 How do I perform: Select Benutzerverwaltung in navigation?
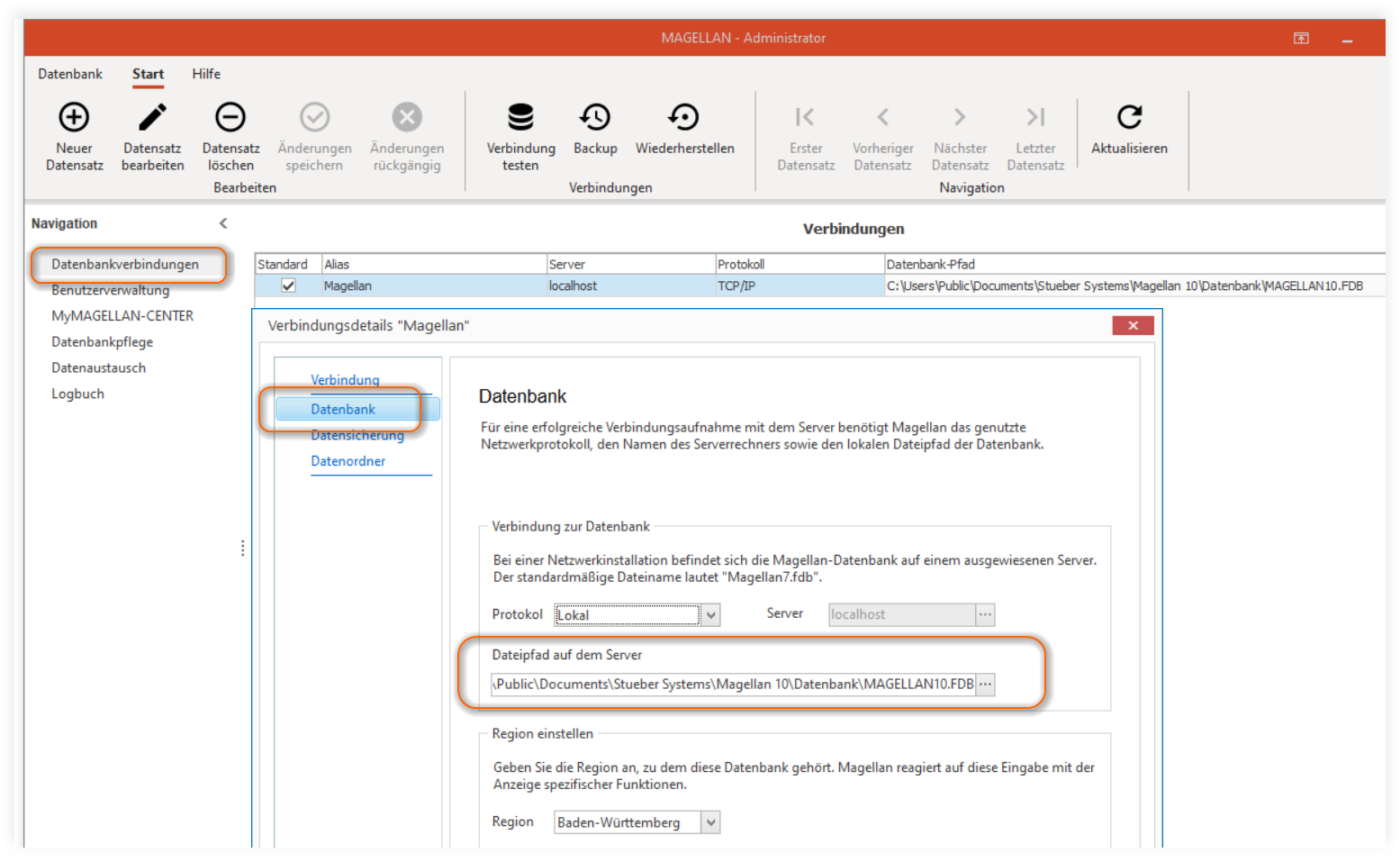(x=110, y=290)
